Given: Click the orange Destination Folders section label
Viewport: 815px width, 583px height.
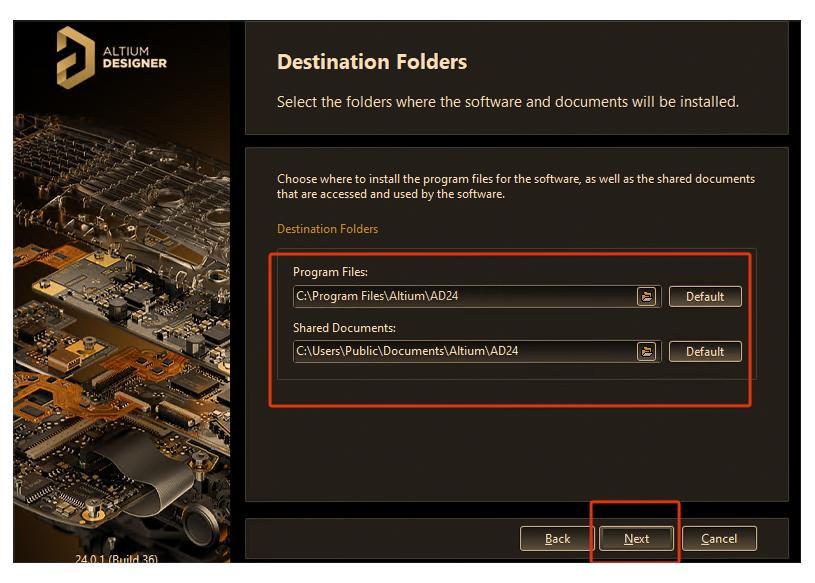Looking at the screenshot, I should [327, 229].
